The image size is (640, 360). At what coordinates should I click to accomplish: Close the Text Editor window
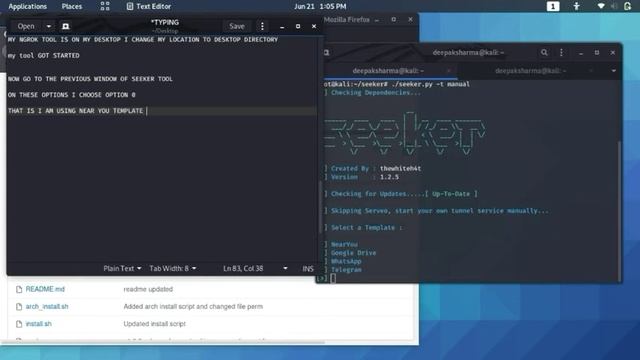(x=314, y=26)
